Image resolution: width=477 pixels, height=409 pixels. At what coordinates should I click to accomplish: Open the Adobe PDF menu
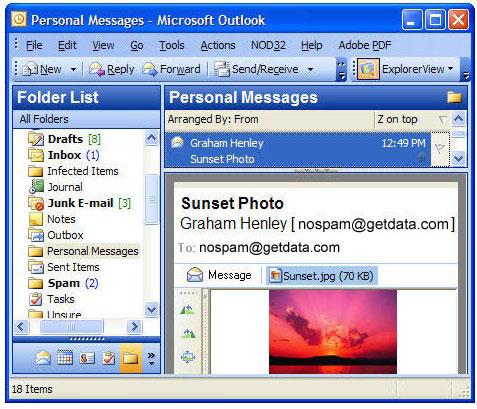[x=365, y=45]
